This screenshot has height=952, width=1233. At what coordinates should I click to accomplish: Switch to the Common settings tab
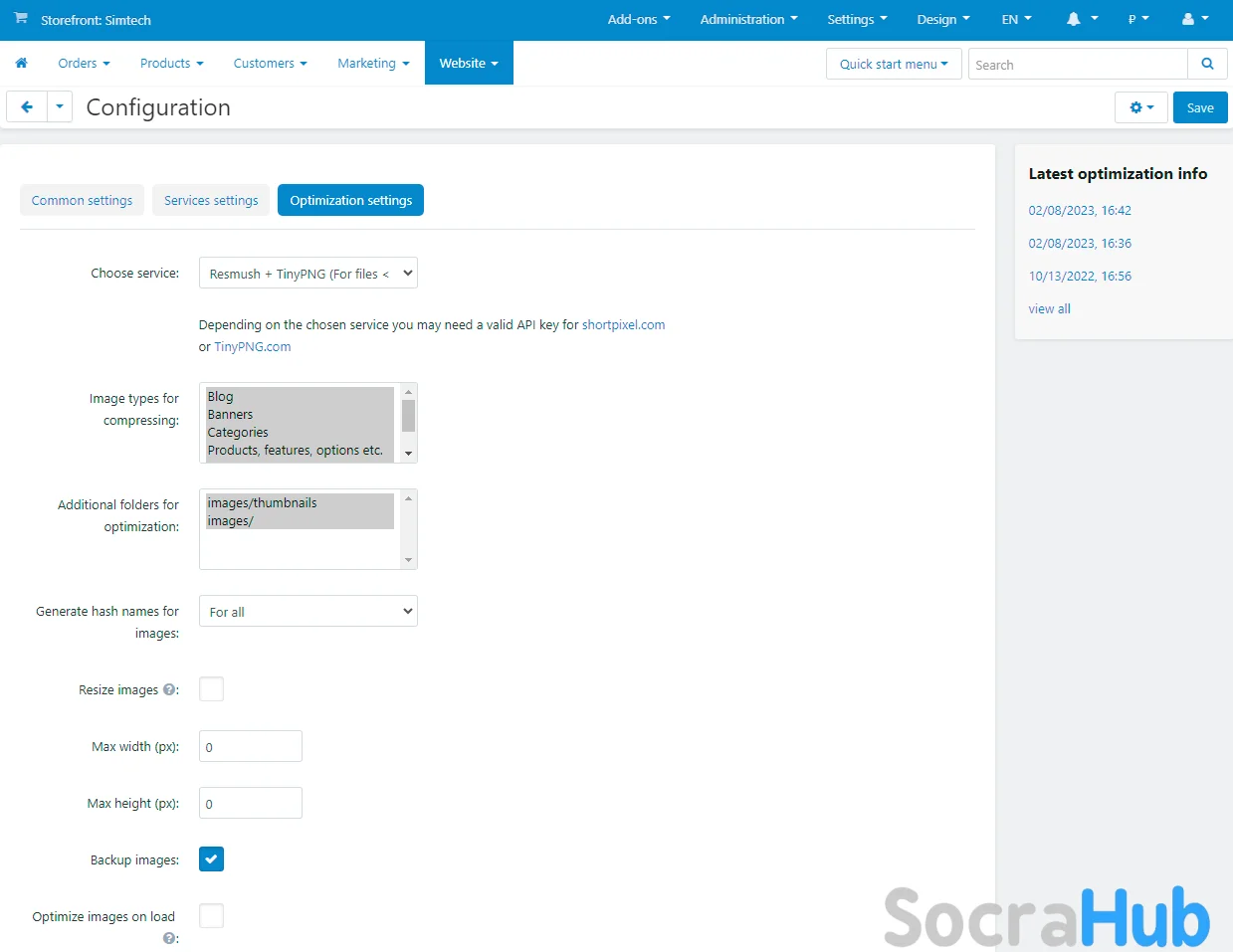pyautogui.click(x=82, y=200)
